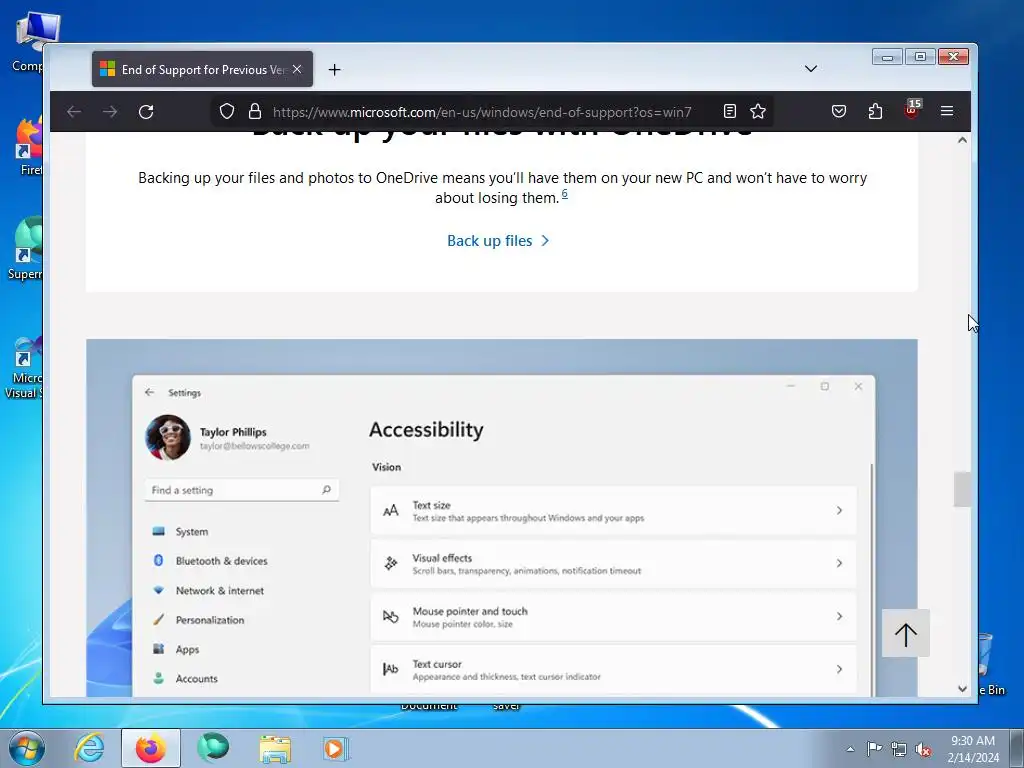This screenshot has width=1024, height=768.
Task: Open uBlock extension with 15 badge
Action: (x=912, y=110)
